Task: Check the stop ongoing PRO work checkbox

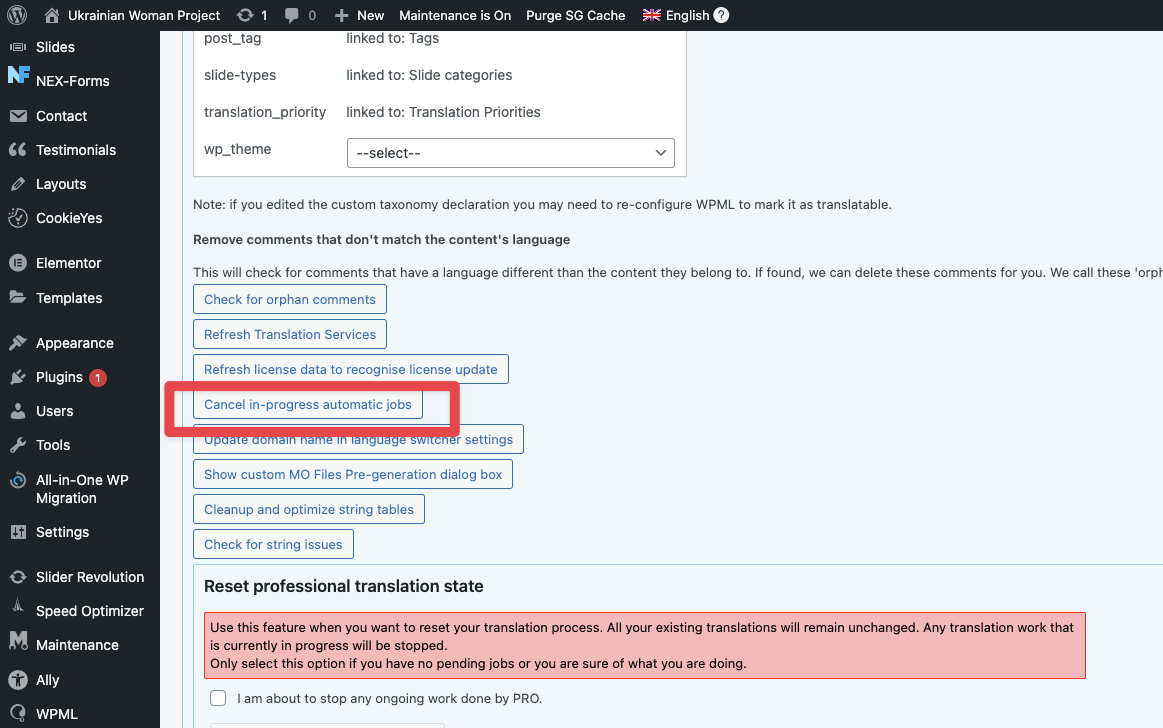Action: click(218, 698)
